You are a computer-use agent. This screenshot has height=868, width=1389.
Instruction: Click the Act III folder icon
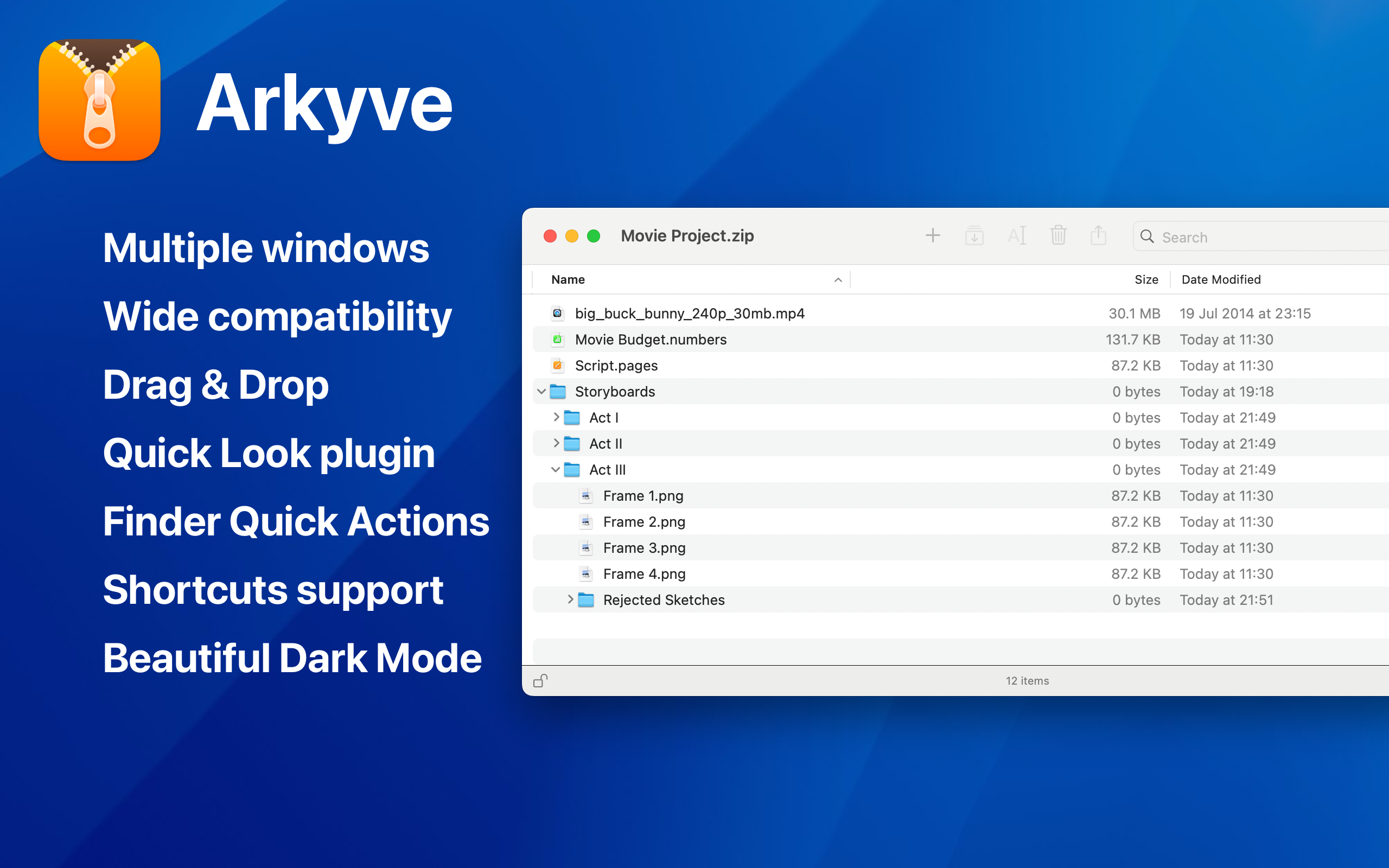click(x=572, y=470)
